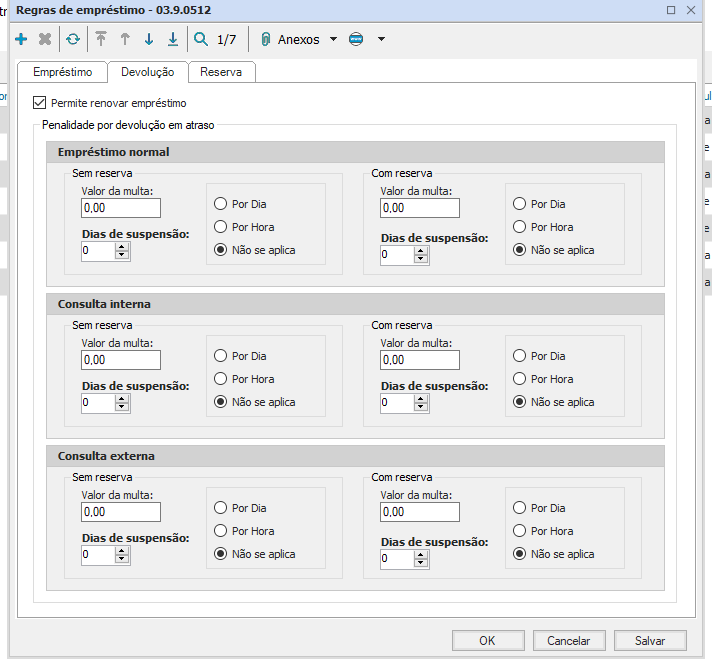Go to the next record down arrow
The height and width of the screenshot is (670, 712).
149,40
